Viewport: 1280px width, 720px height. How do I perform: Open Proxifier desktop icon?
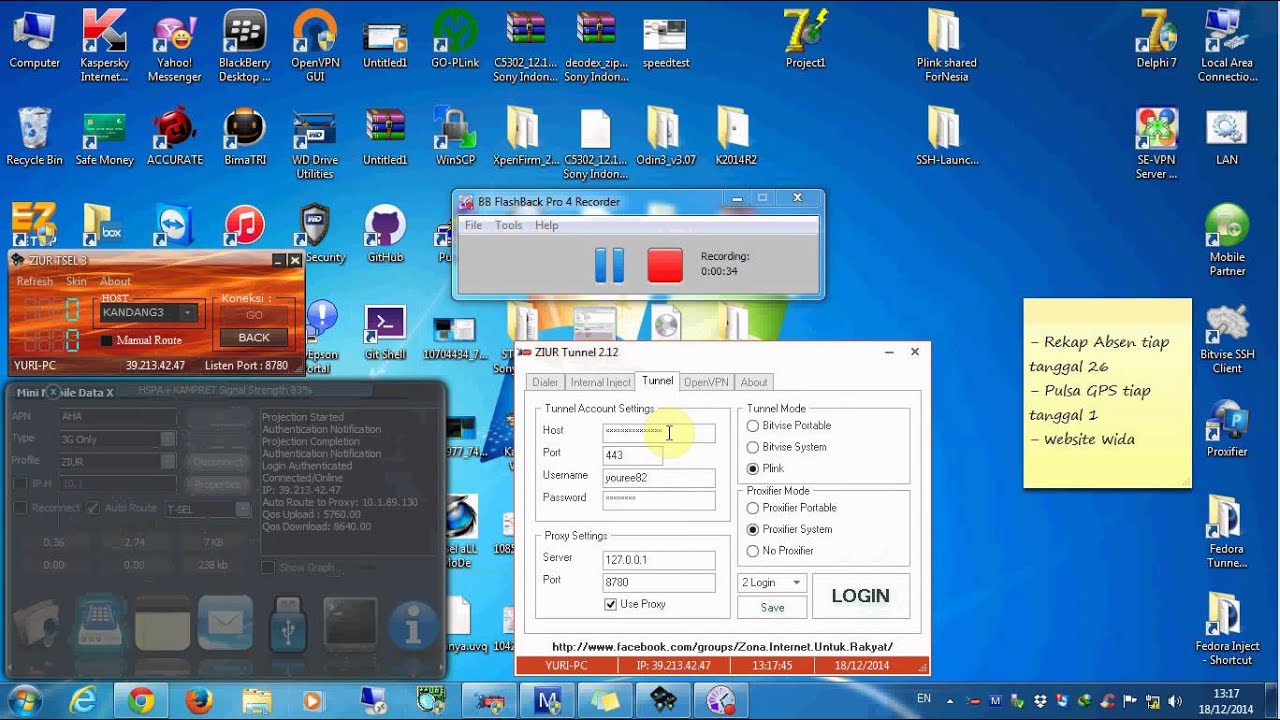click(1227, 430)
